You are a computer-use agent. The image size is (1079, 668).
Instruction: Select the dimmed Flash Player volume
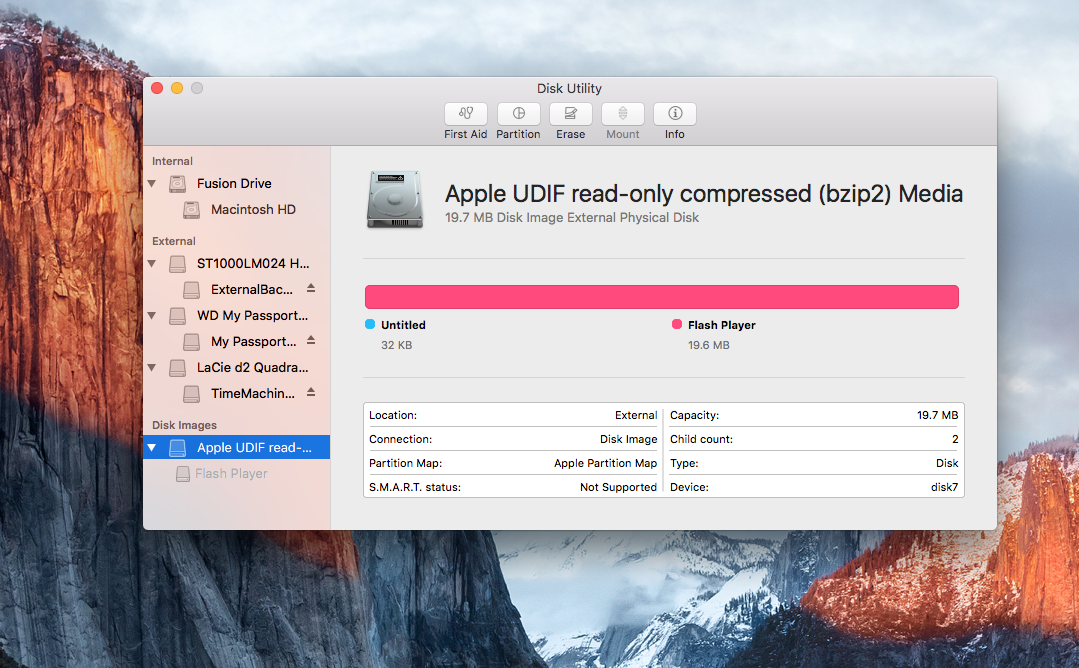pos(231,474)
